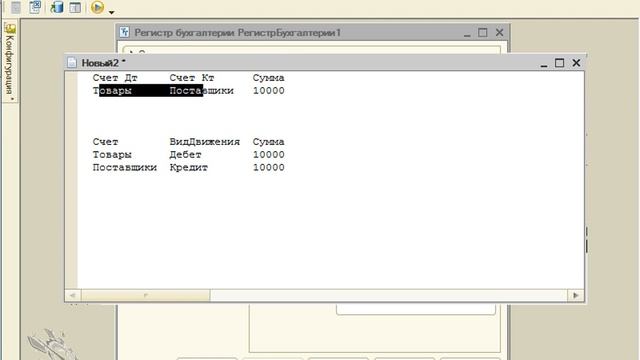Click the first 'Сумма' header text
The height and width of the screenshot is (360, 640).
(x=268, y=78)
